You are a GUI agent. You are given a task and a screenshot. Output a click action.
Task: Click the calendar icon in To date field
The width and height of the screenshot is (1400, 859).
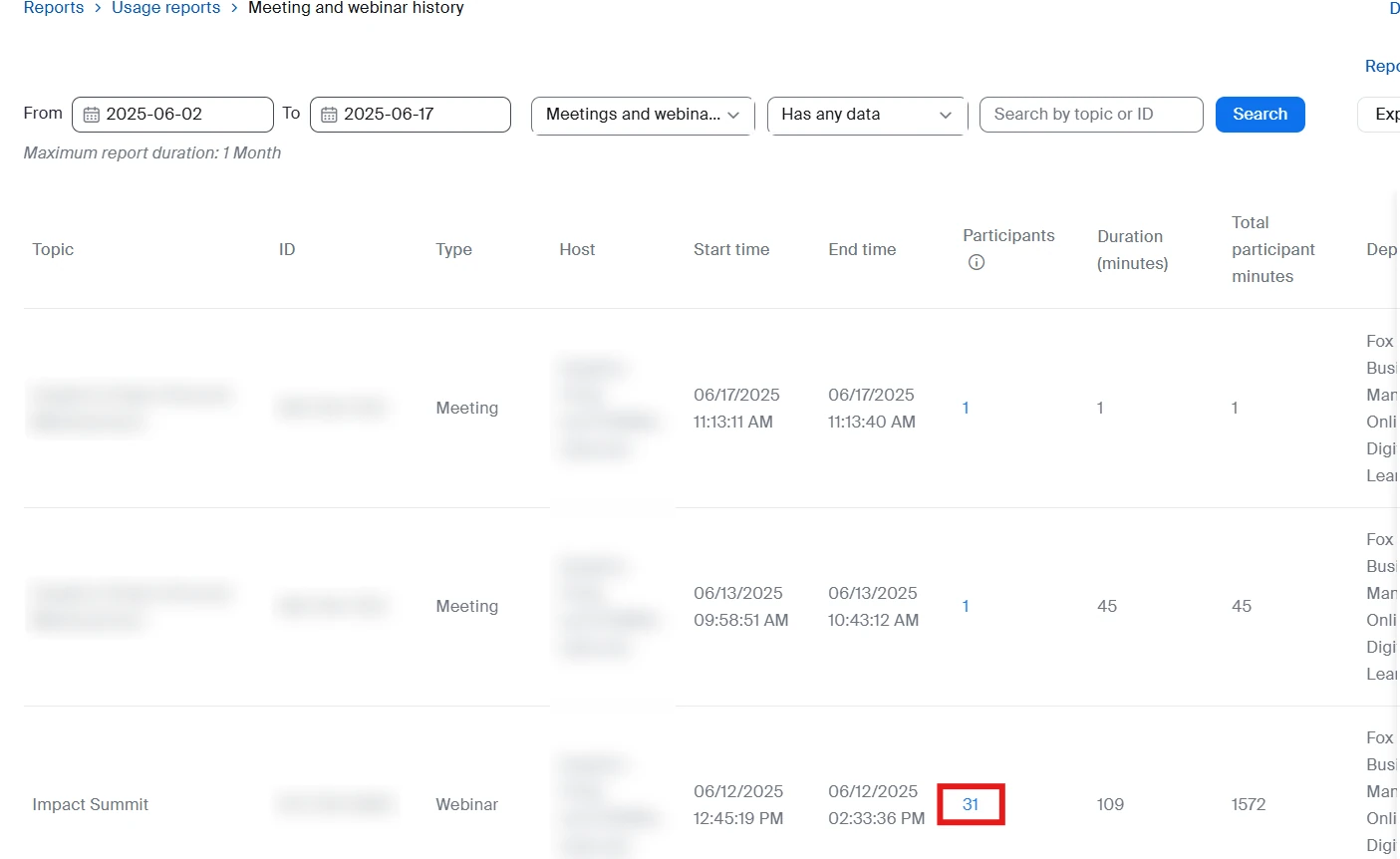coord(329,115)
